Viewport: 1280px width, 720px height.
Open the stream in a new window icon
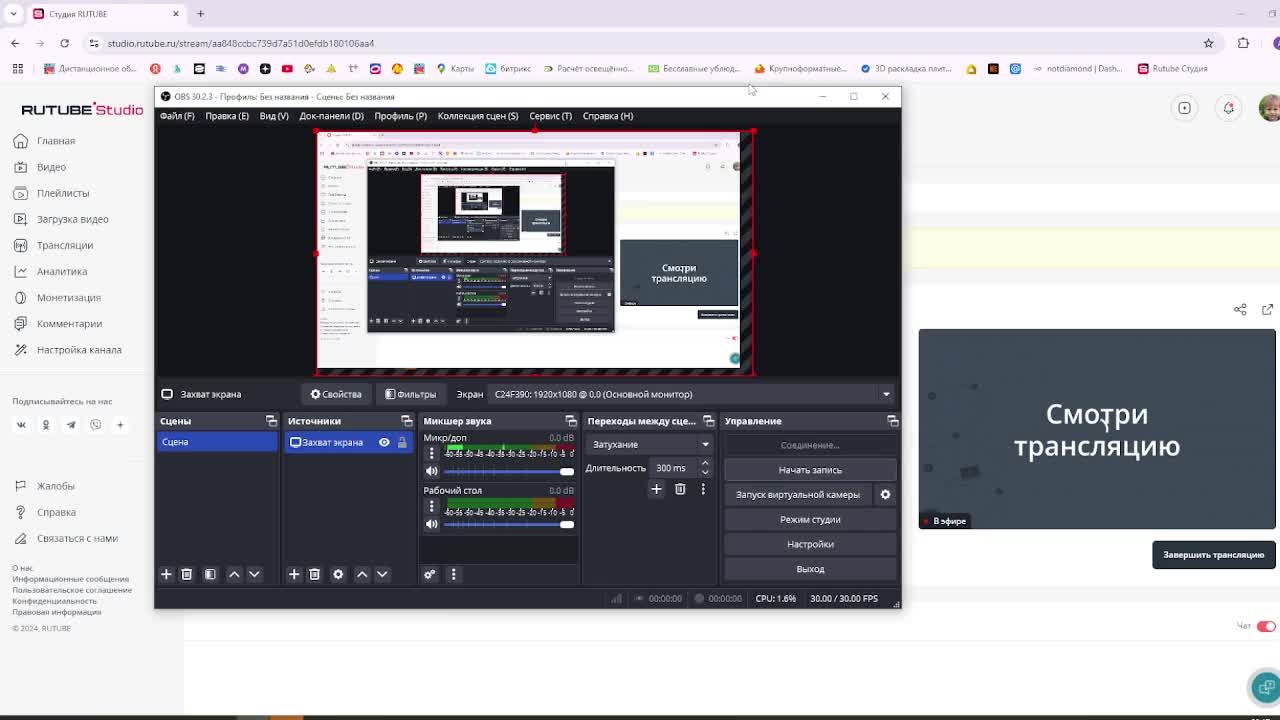(1267, 309)
